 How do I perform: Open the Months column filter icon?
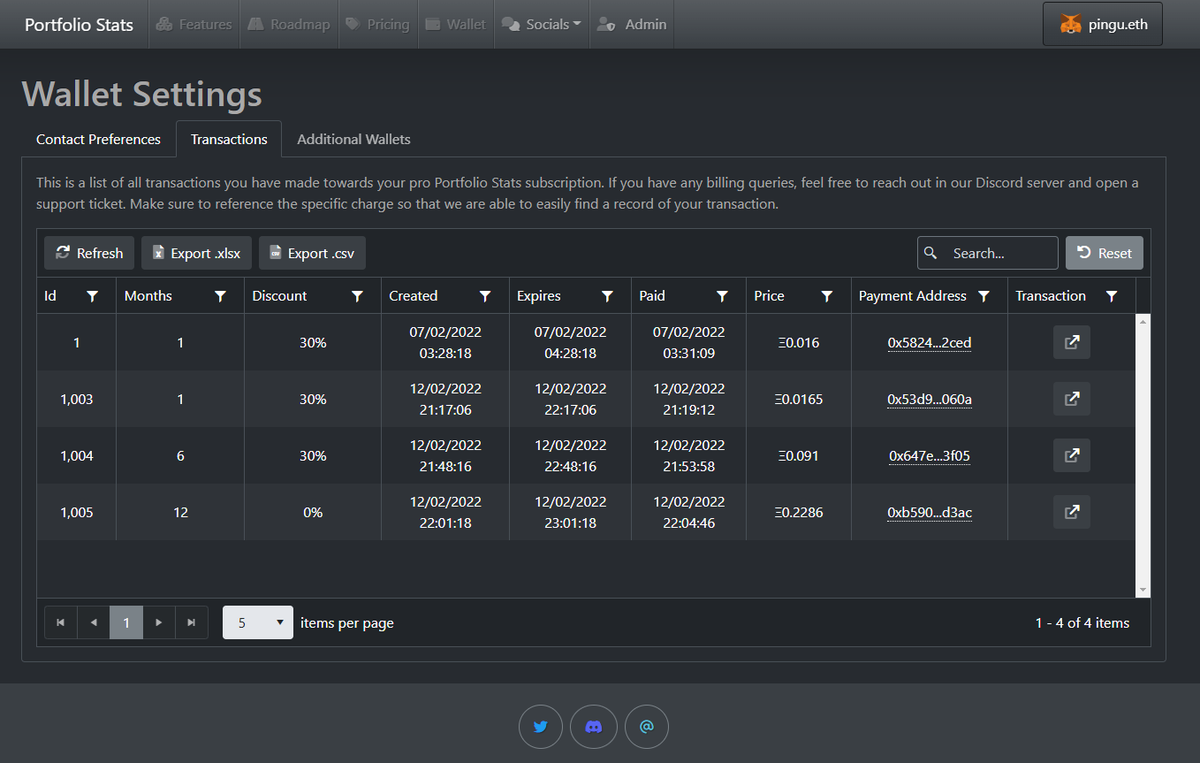pyautogui.click(x=221, y=296)
